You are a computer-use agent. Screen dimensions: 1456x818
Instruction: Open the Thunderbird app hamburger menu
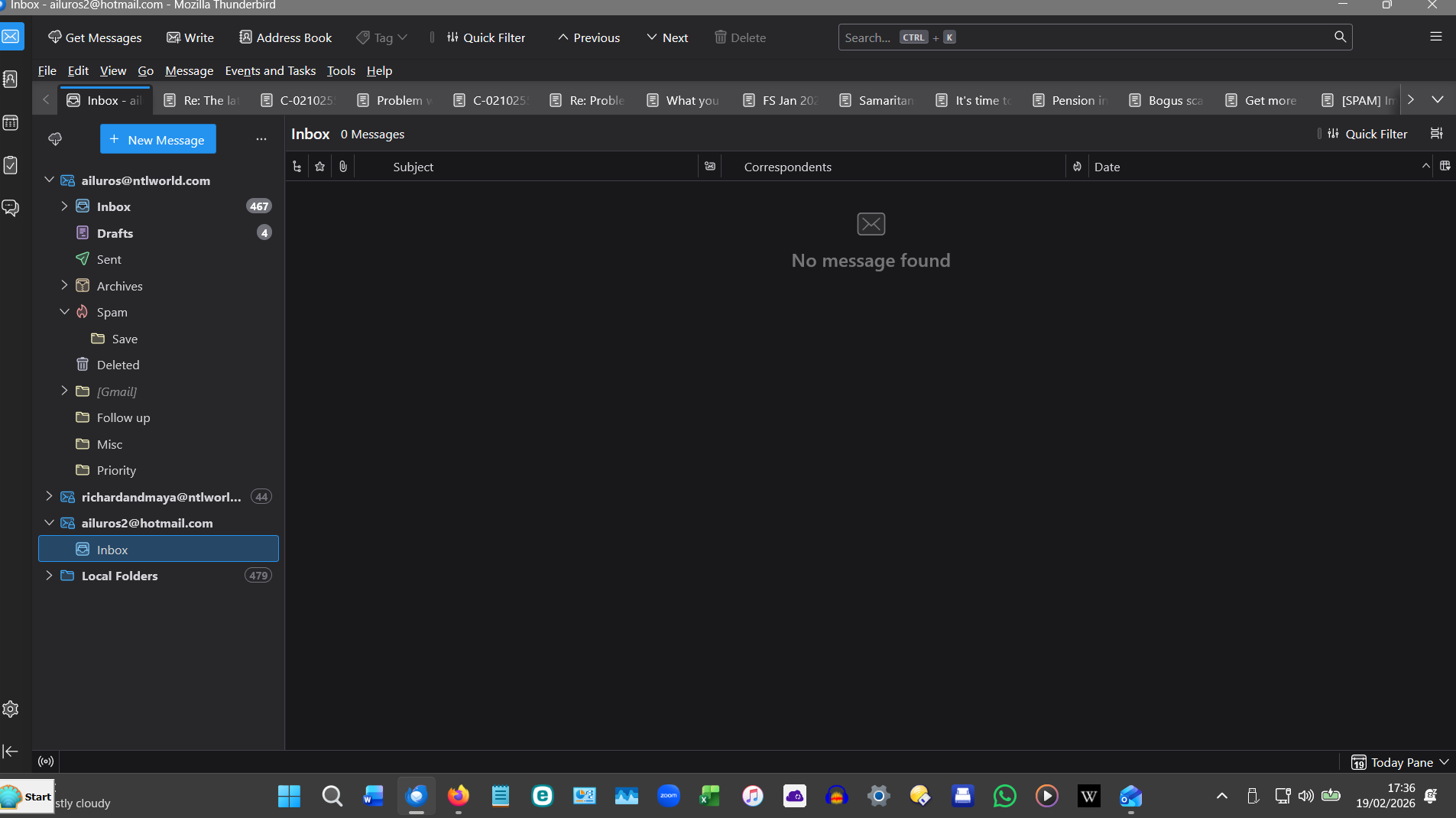click(x=1436, y=37)
